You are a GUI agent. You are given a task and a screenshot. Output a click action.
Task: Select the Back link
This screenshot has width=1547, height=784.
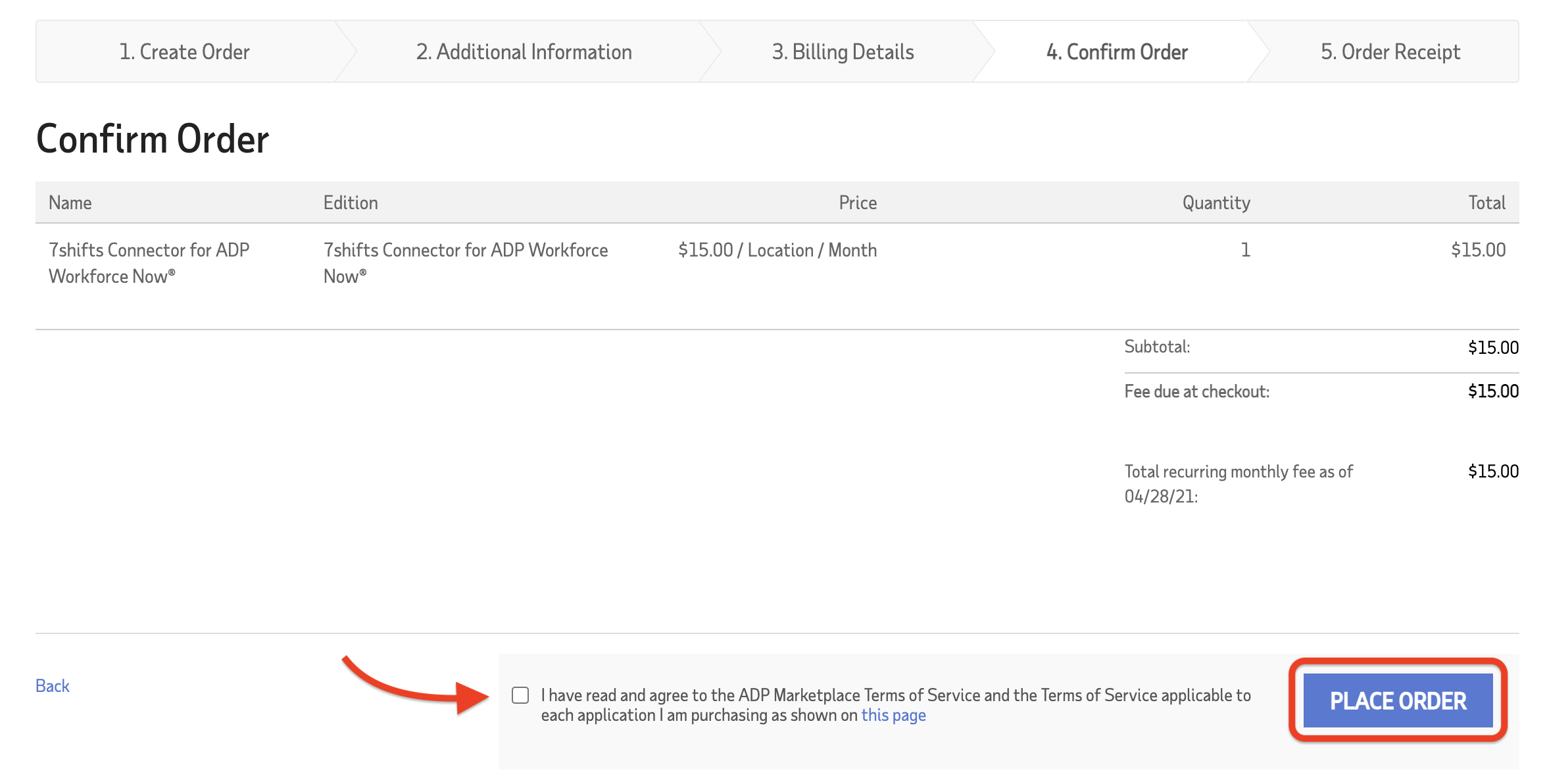pos(52,685)
